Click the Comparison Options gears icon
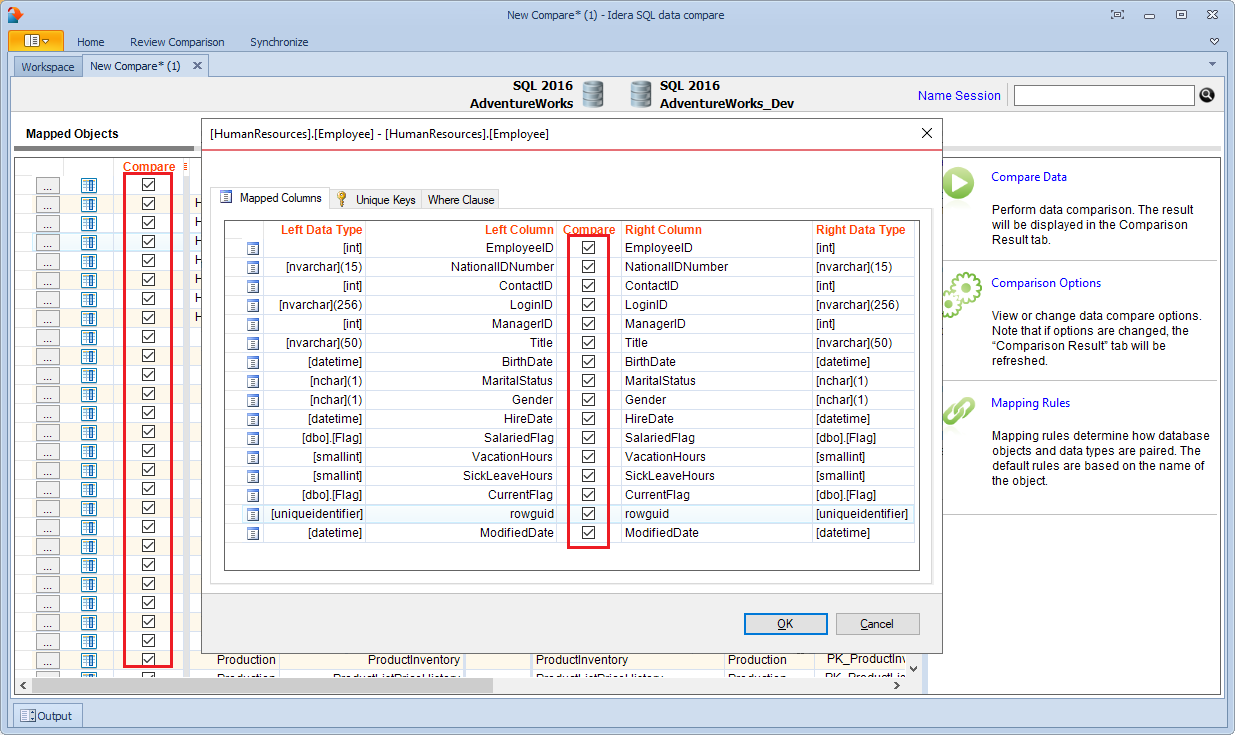The width and height of the screenshot is (1235, 735). [x=960, y=294]
